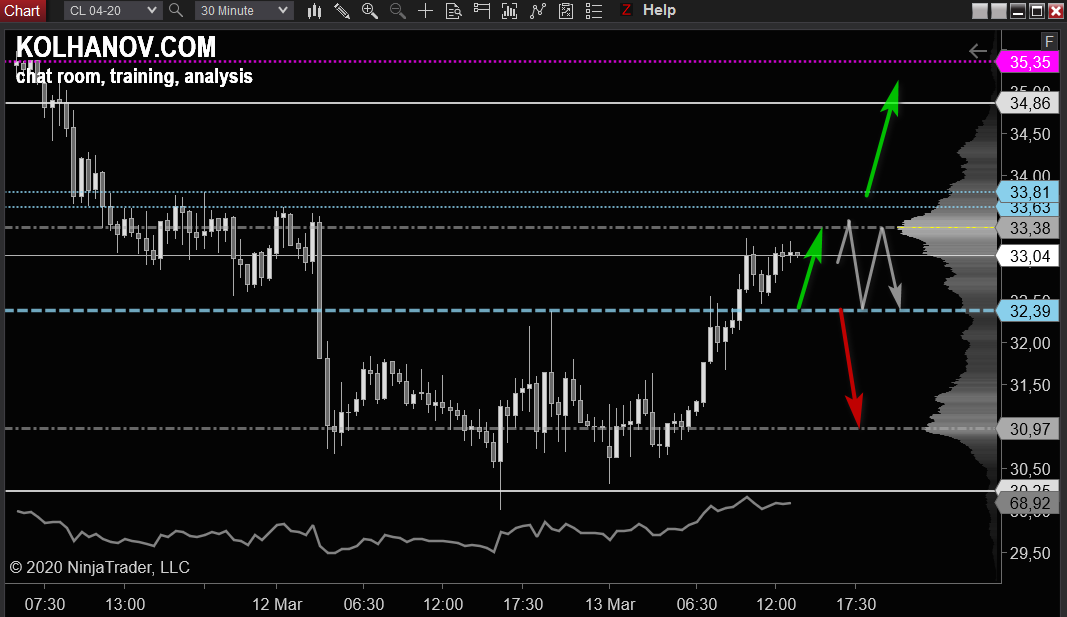1067x617 pixels.
Task: Zoom out with the minus magnifier
Action: 397,10
